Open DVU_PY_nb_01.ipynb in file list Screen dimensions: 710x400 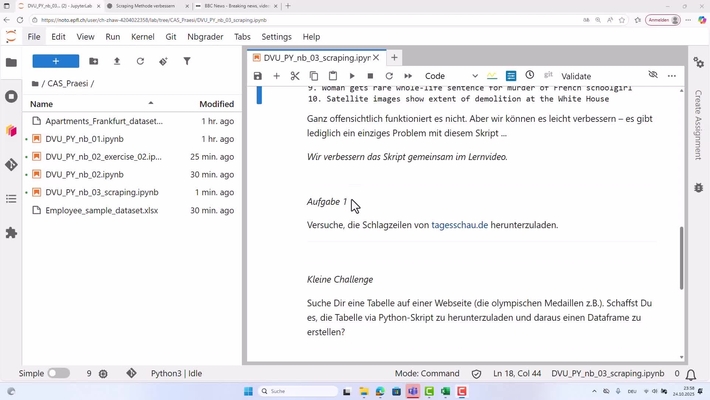pyautogui.click(x=84, y=139)
